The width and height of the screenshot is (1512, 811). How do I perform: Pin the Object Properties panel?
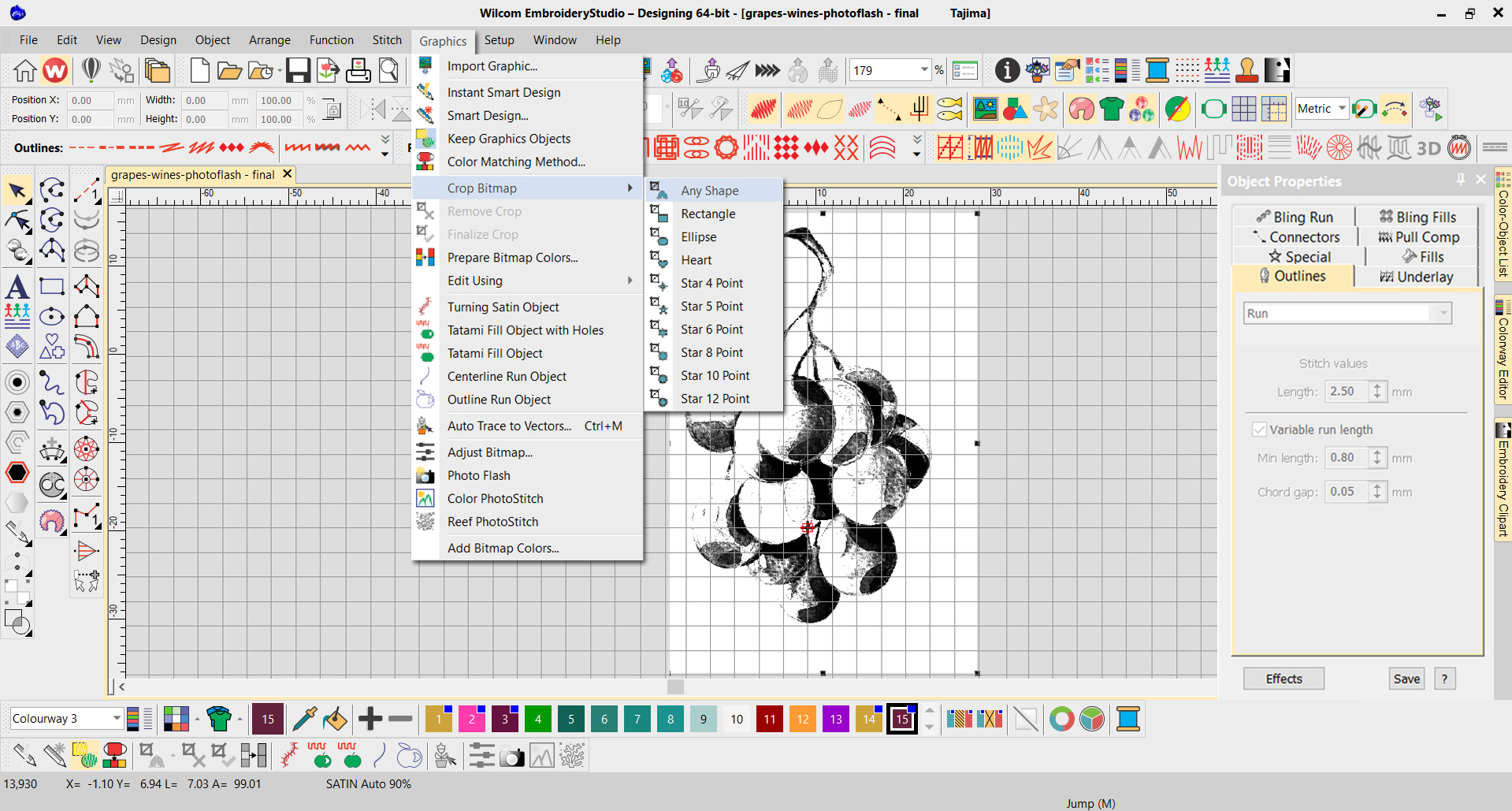tap(1460, 180)
